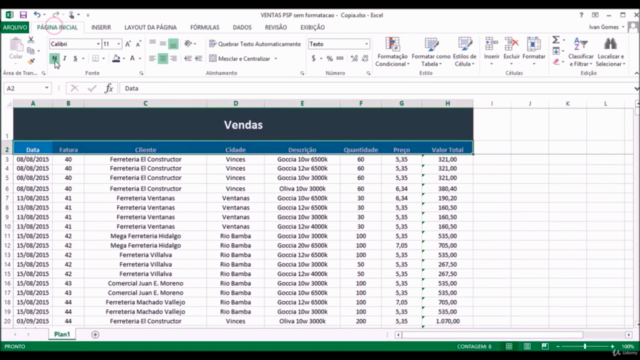Screen dimensions: 640x360
Task: Click the Clear eraser icon in Edição
Action: [x=556, y=62]
